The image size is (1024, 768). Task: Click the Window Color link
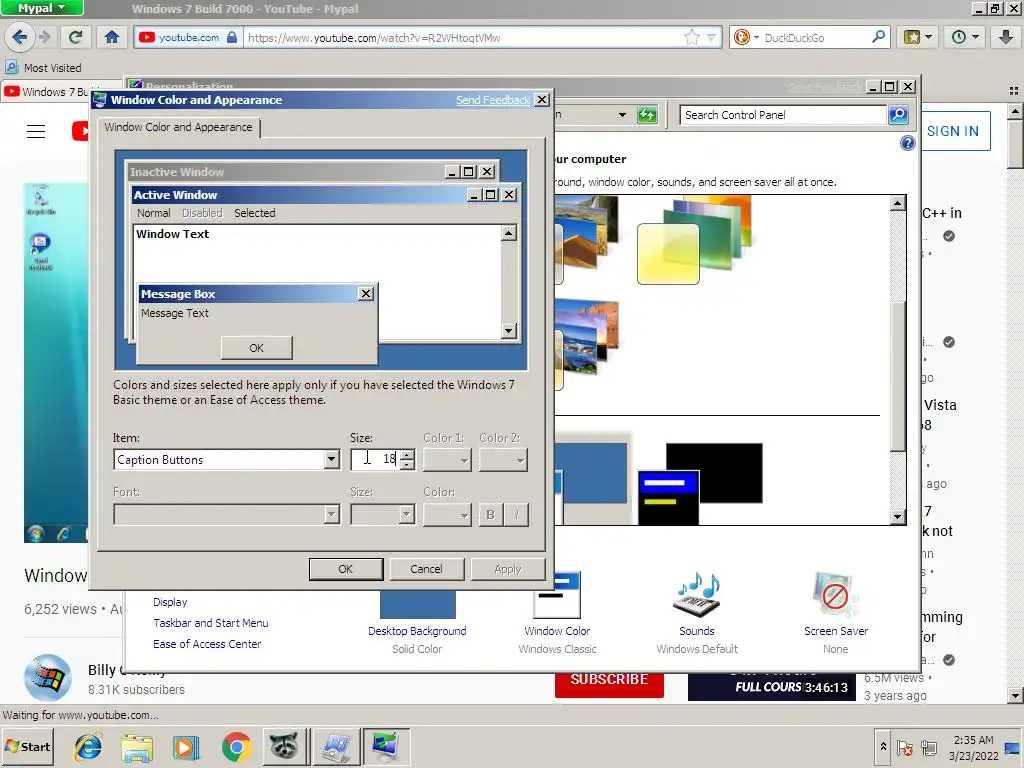pyautogui.click(x=556, y=631)
